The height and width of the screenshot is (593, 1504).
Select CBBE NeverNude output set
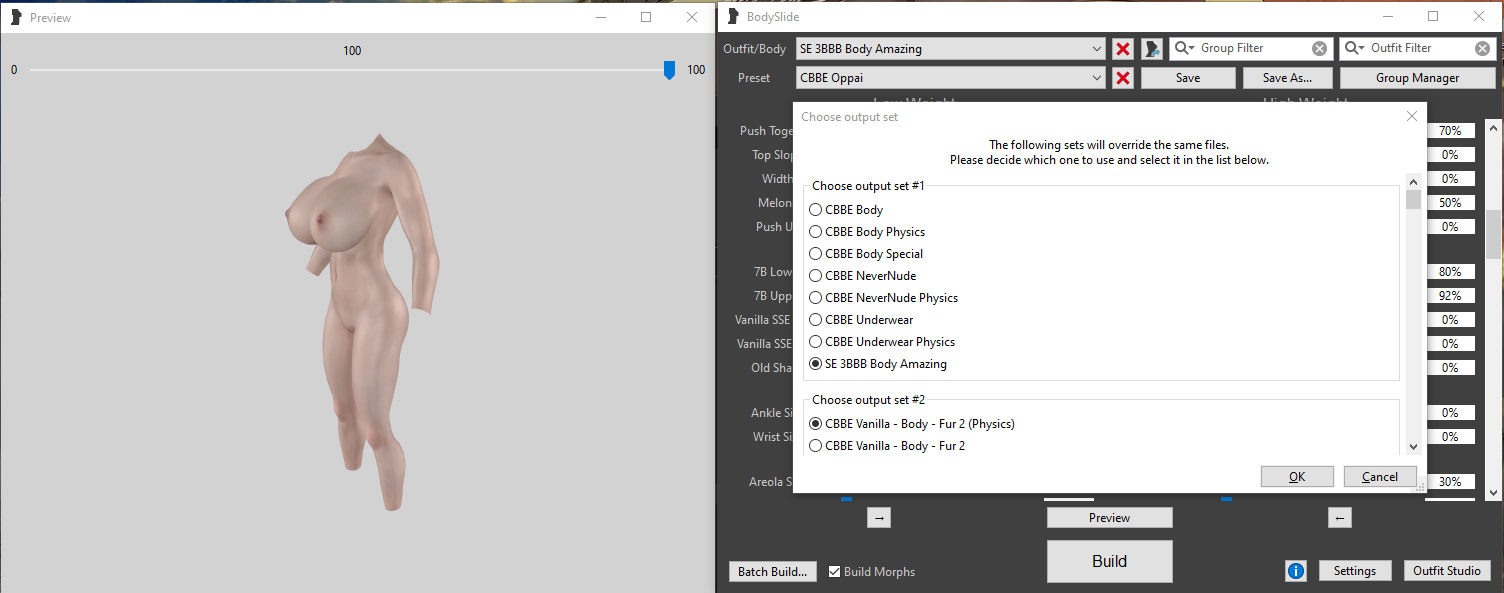click(862, 276)
